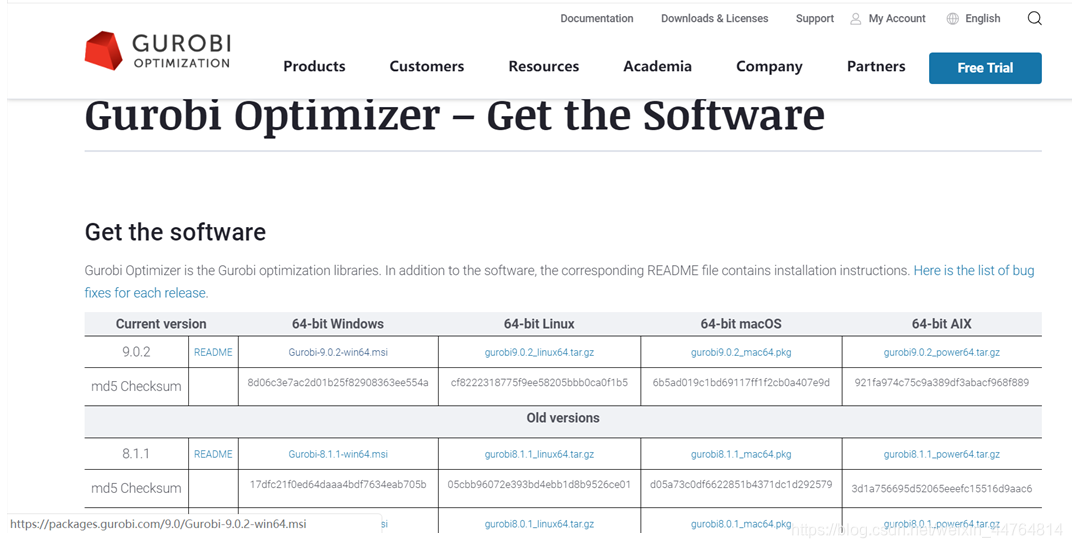
Task: Open Downloads & Licenses link
Action: [714, 18]
